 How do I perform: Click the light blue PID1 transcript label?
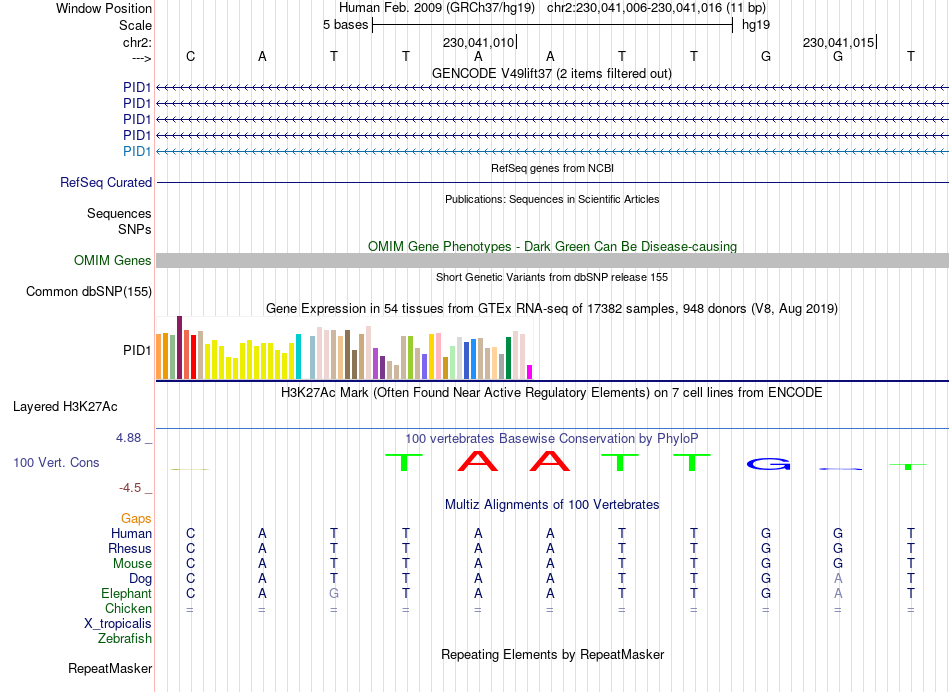tap(137, 151)
